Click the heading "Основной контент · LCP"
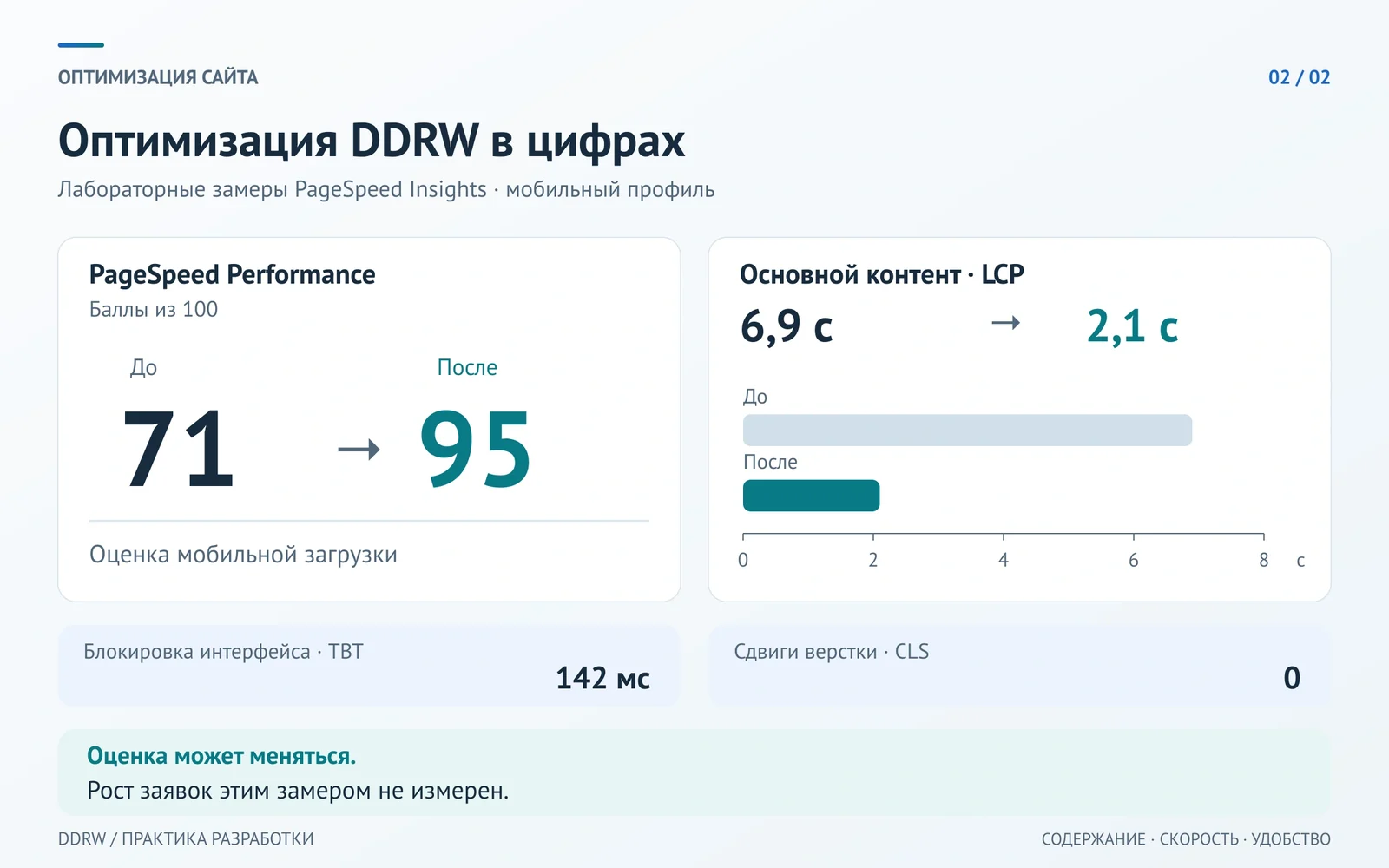The height and width of the screenshot is (868, 1389). [x=882, y=274]
